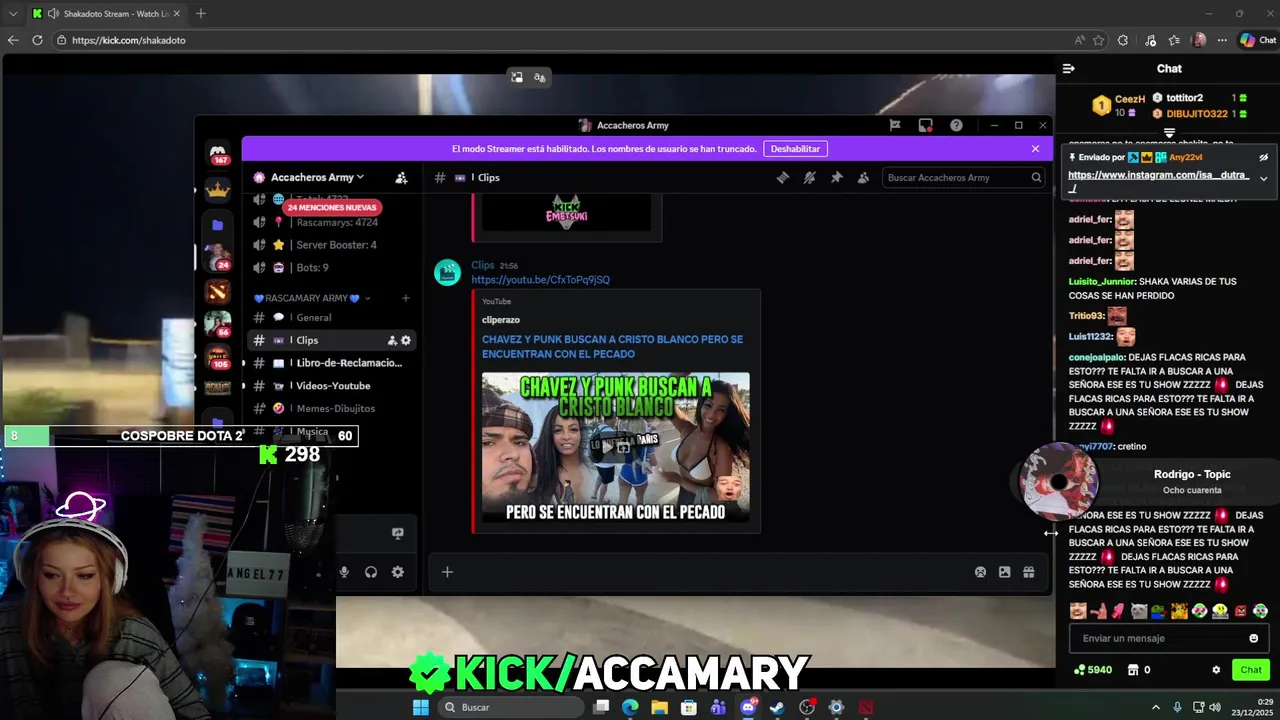Switch to Memes-Dibujitos channel
Image resolution: width=1280 pixels, height=720 pixels.
click(x=335, y=408)
